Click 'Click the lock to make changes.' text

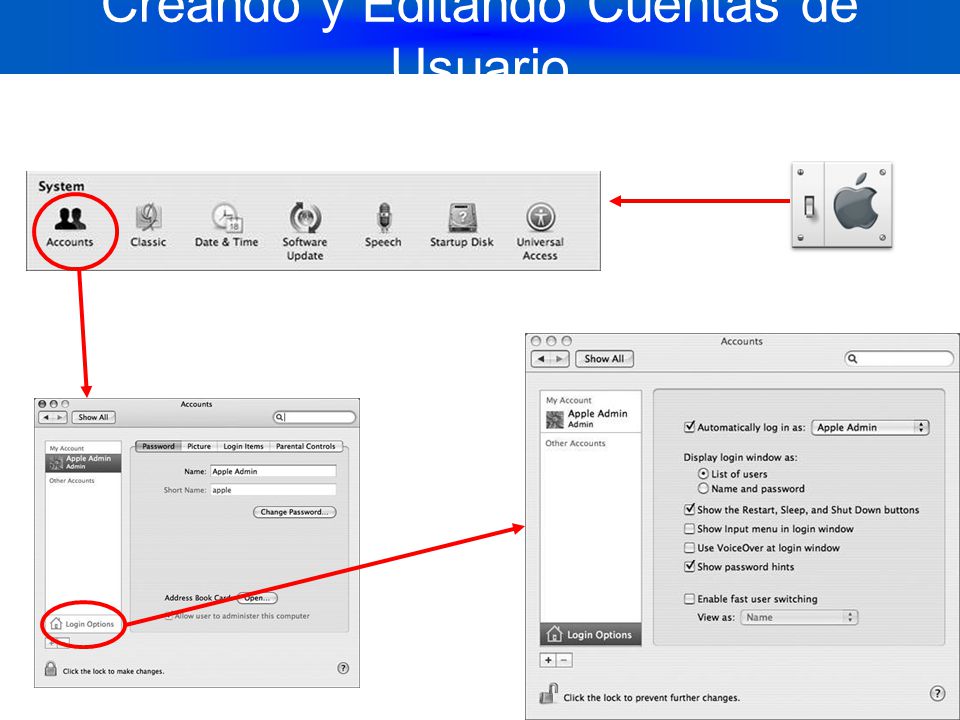click(113, 671)
